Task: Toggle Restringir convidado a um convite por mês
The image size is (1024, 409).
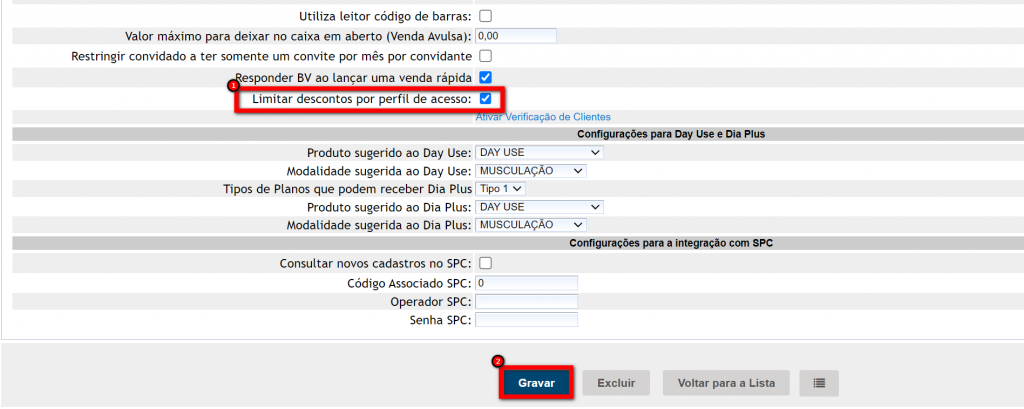Action: pos(485,55)
